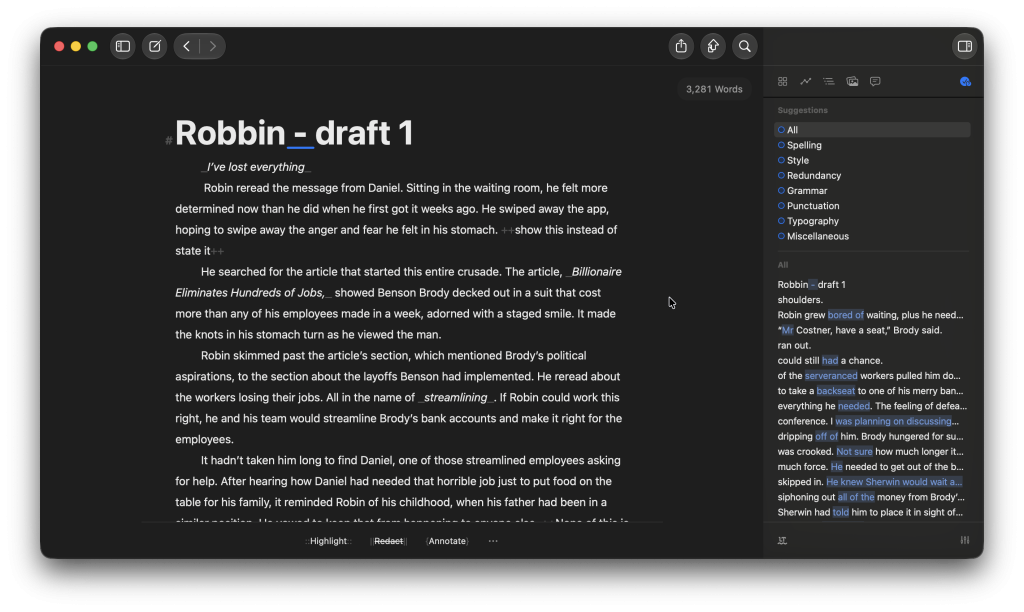This screenshot has height=612, width=1024.
Task: Click the heading marker '#' beside the title
Action: pyautogui.click(x=168, y=140)
